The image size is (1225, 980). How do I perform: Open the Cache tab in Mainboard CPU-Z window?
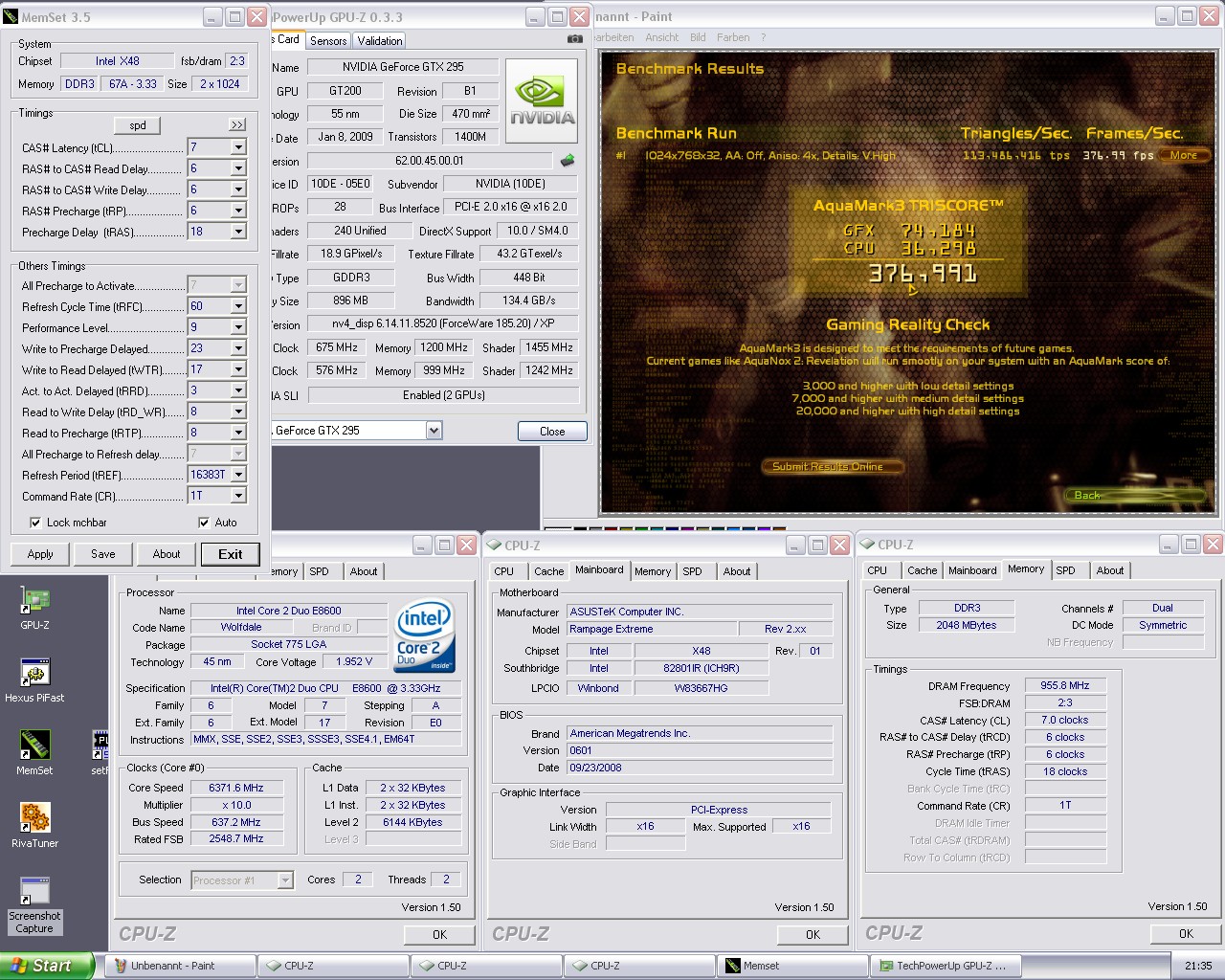[x=548, y=571]
